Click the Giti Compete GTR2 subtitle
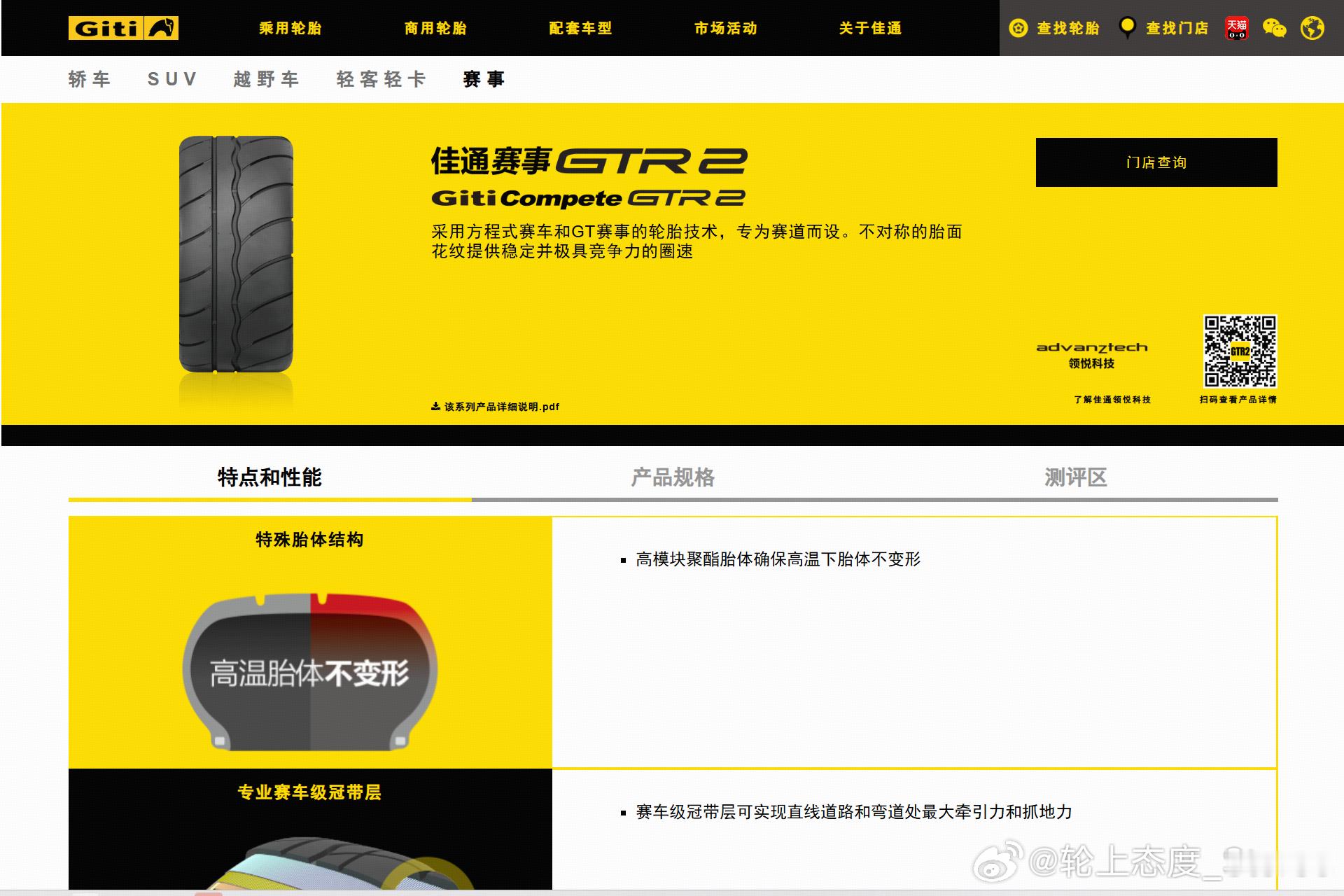This screenshot has width=1344, height=896. coord(588,198)
